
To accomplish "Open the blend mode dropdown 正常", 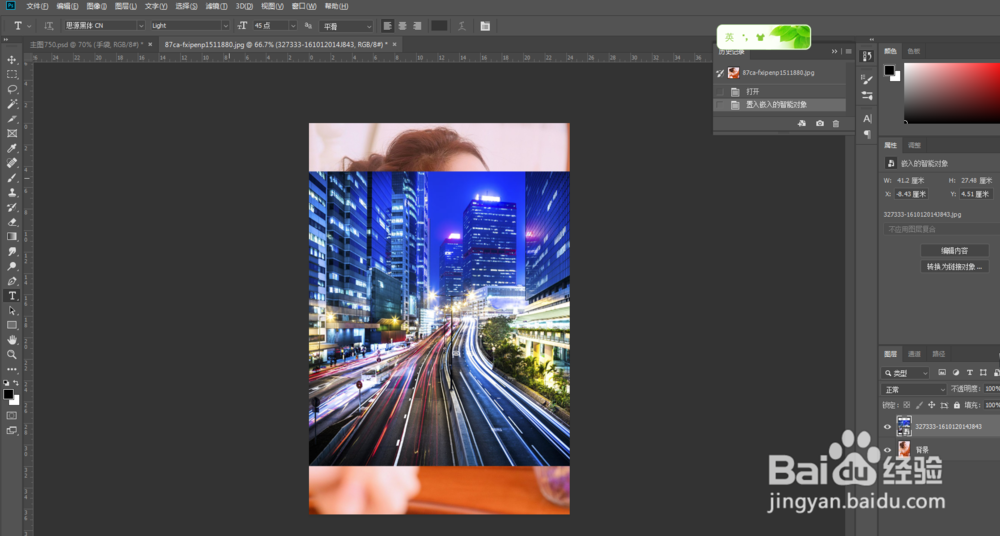I will coord(914,389).
